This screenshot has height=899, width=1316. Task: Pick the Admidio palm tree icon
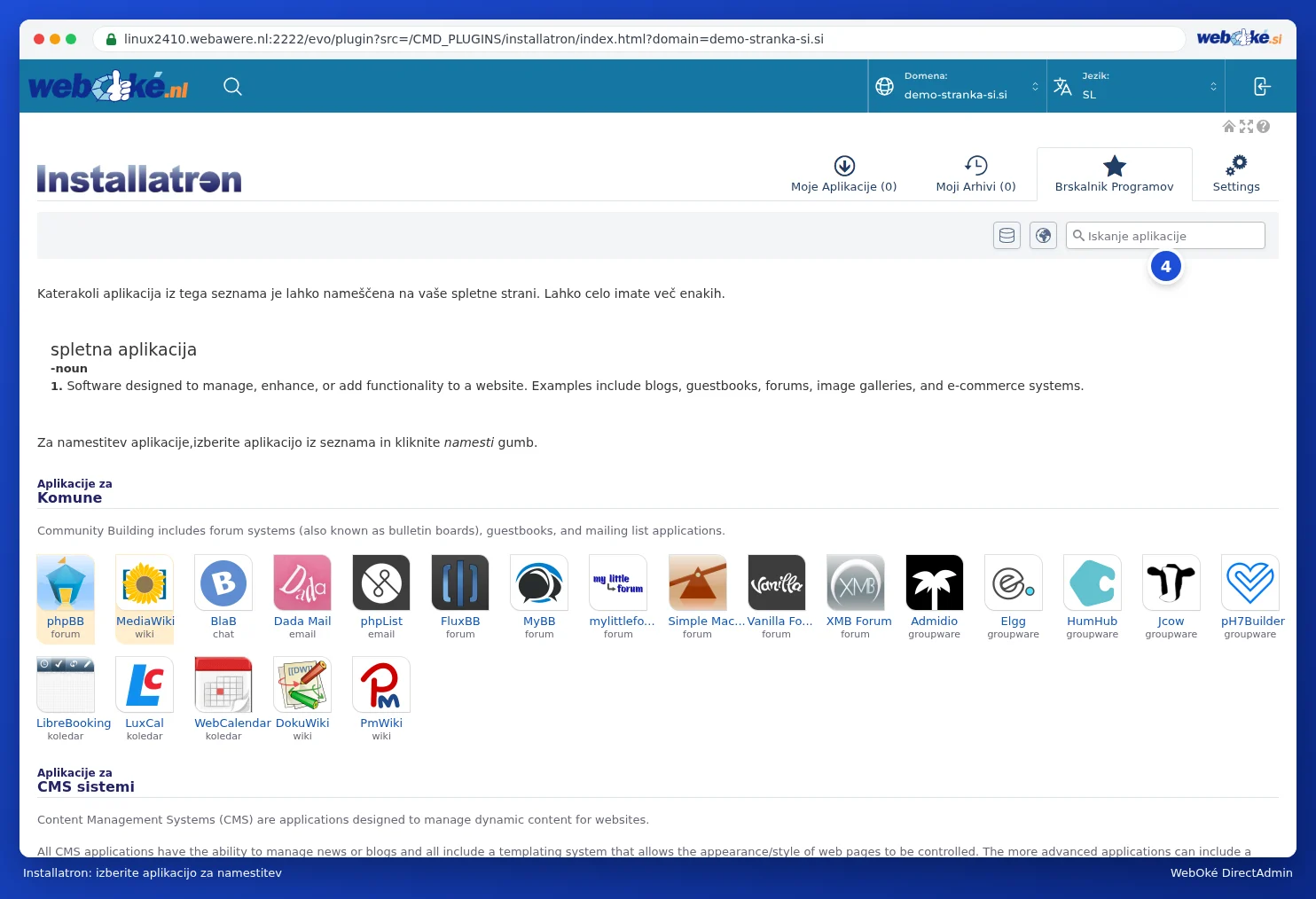coord(935,583)
